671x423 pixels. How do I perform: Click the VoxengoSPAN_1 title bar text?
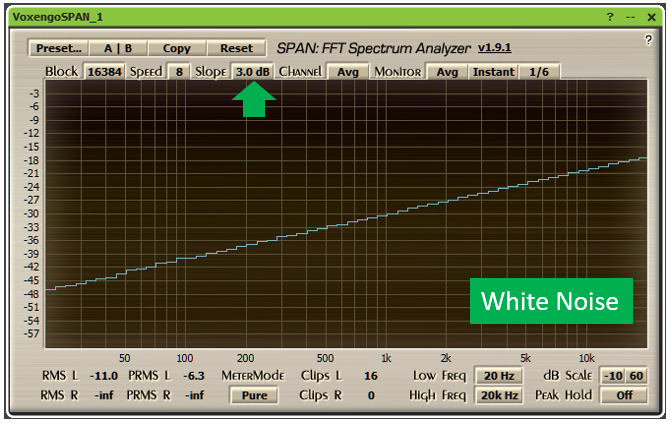point(57,17)
